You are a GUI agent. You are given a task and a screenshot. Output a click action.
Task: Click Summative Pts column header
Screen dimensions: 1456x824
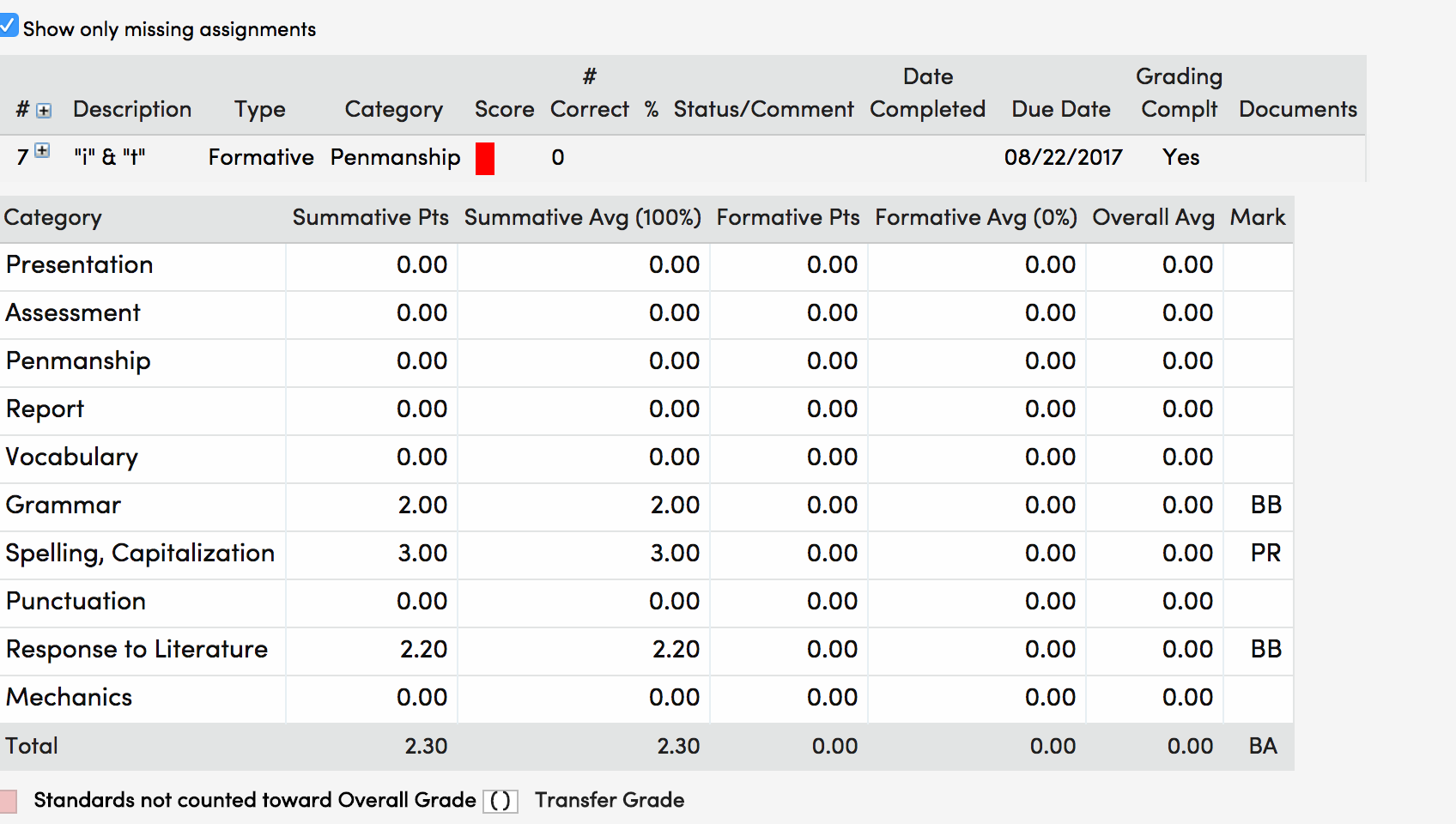coord(371,217)
